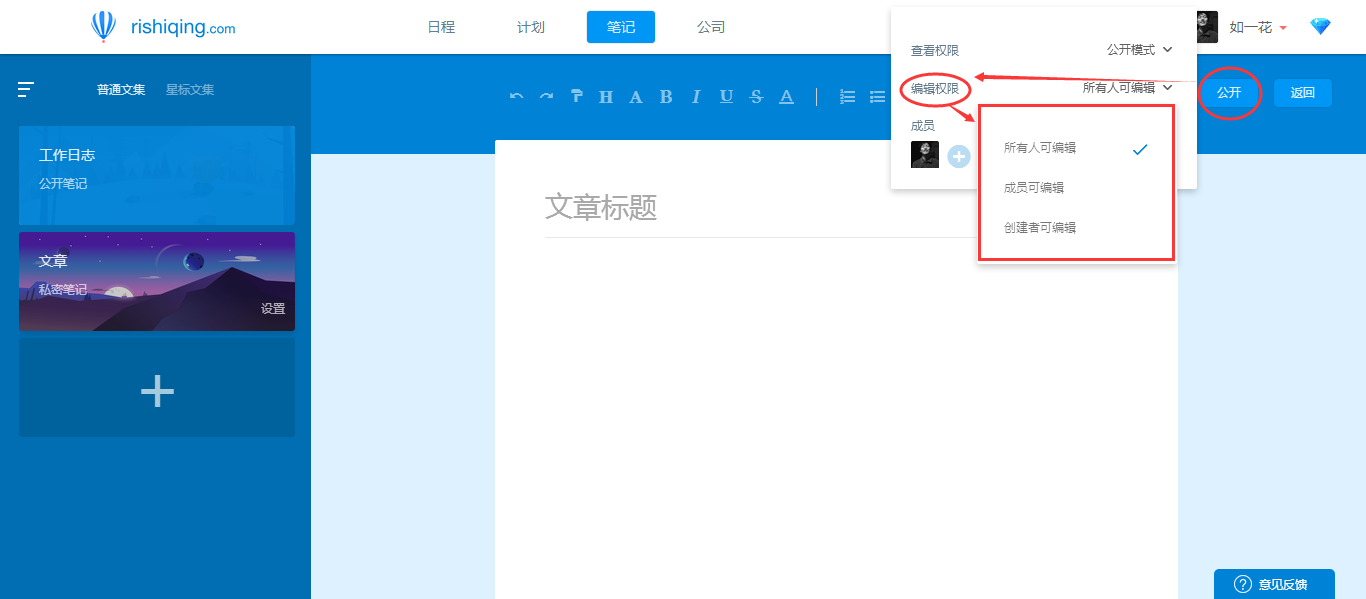Click the 公开 publish button
This screenshot has height=599, width=1366.
click(1229, 92)
